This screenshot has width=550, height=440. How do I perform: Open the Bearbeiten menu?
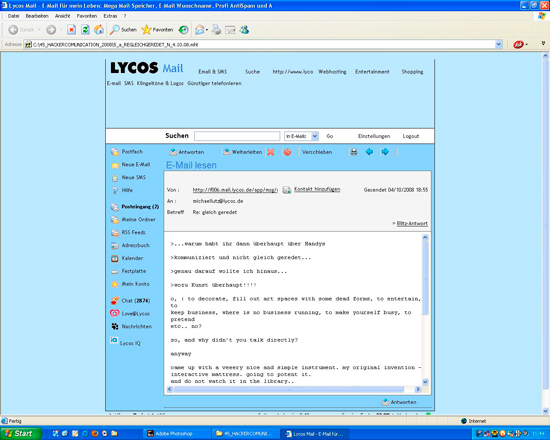(37, 16)
